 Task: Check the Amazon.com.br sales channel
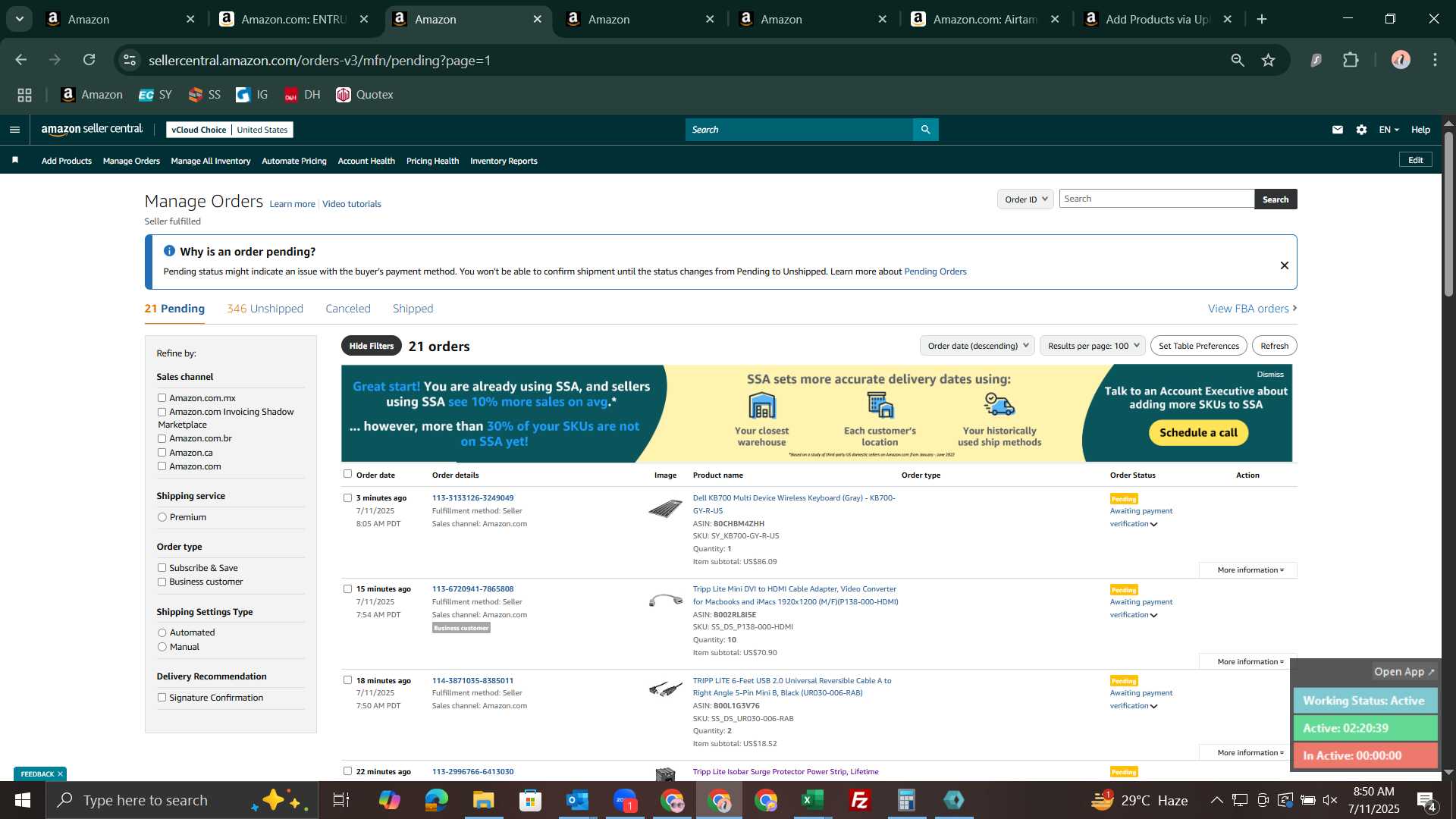pyautogui.click(x=162, y=439)
